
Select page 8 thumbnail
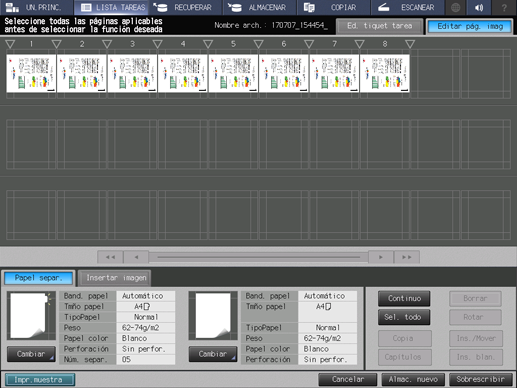click(x=385, y=73)
